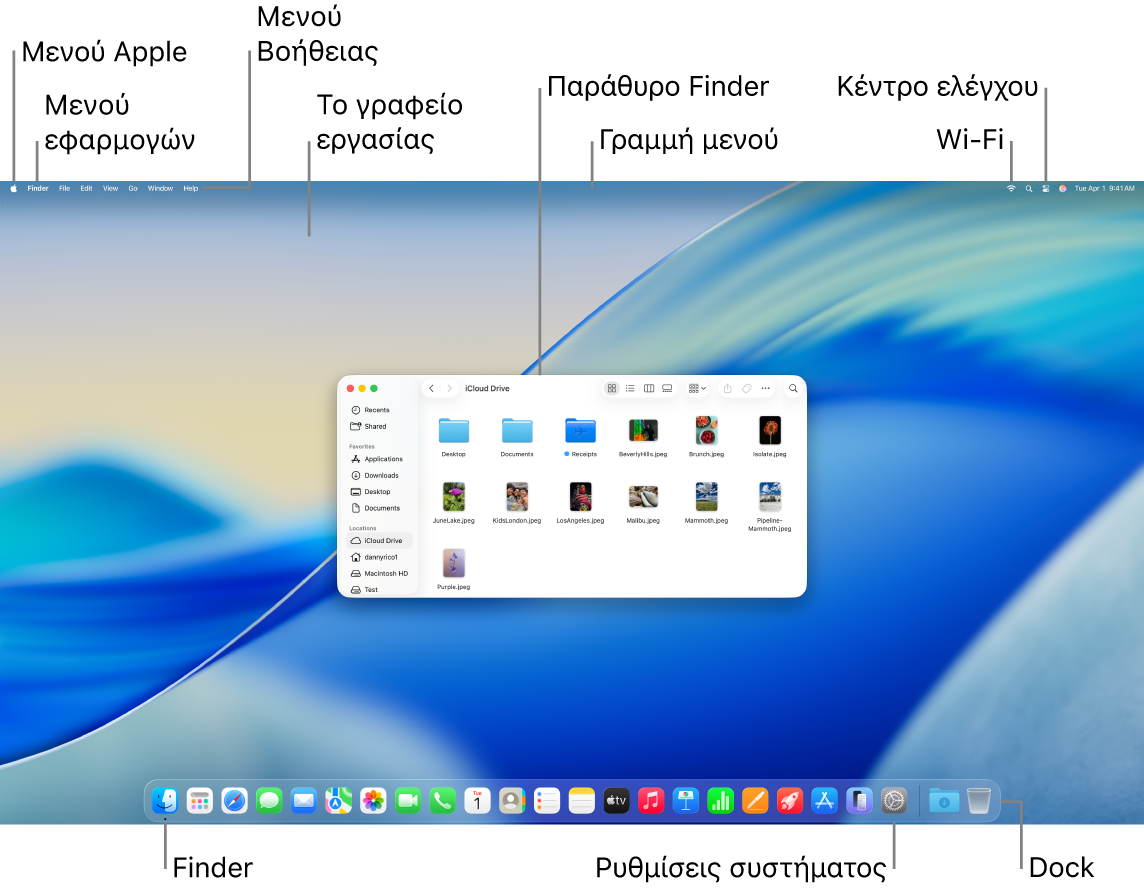Screen dimensions: 1144x888
Task: Open the Share options in Finder toolbar
Action: (726, 388)
